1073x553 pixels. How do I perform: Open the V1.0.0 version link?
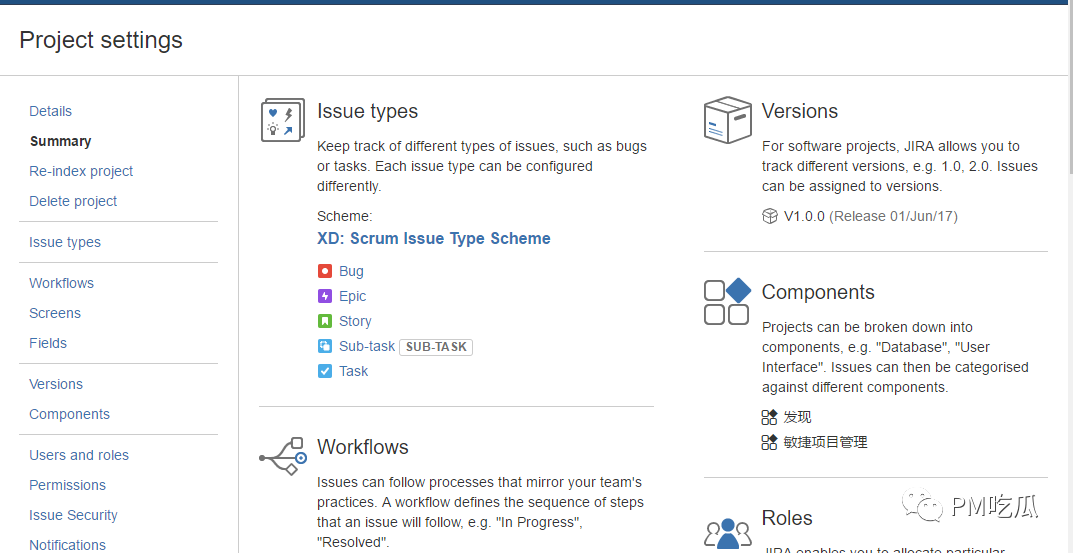tap(804, 216)
